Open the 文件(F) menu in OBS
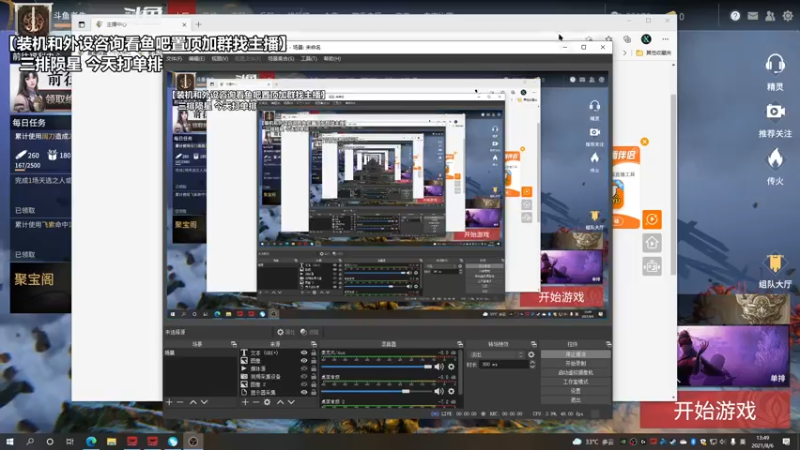 tap(174, 59)
